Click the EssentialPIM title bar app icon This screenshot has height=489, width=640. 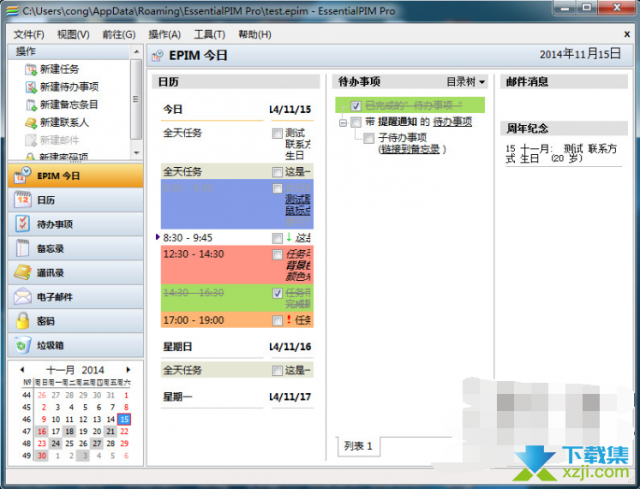[12, 11]
